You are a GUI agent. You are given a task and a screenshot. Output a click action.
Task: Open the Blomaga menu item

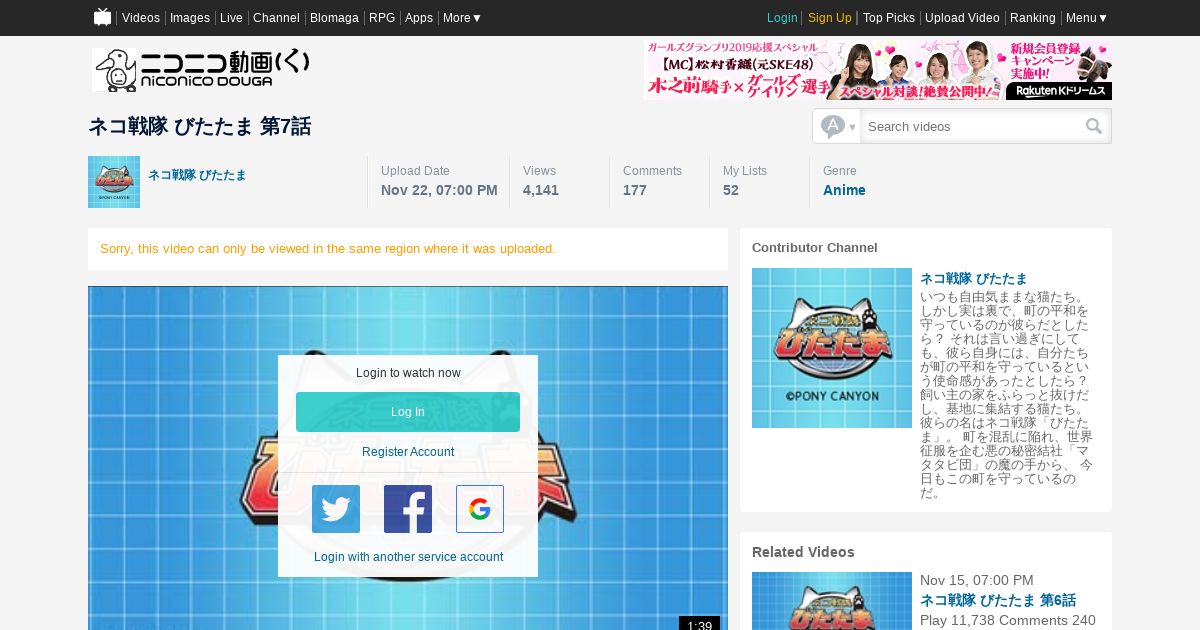tap(334, 18)
